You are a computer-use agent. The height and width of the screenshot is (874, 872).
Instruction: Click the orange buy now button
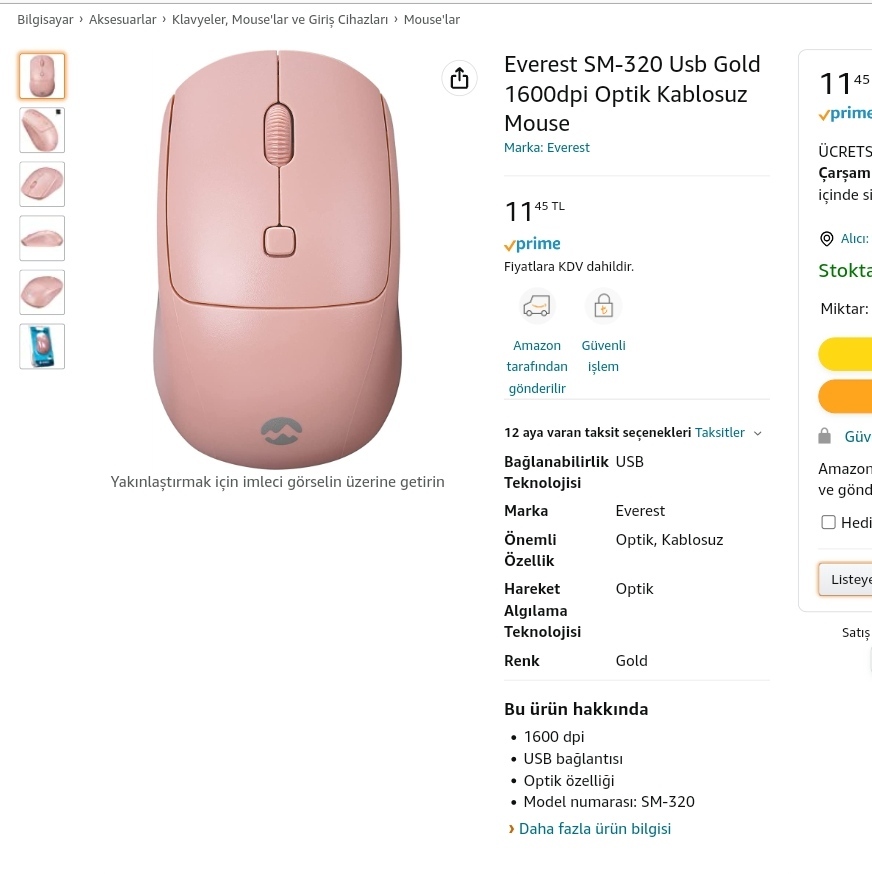(845, 396)
